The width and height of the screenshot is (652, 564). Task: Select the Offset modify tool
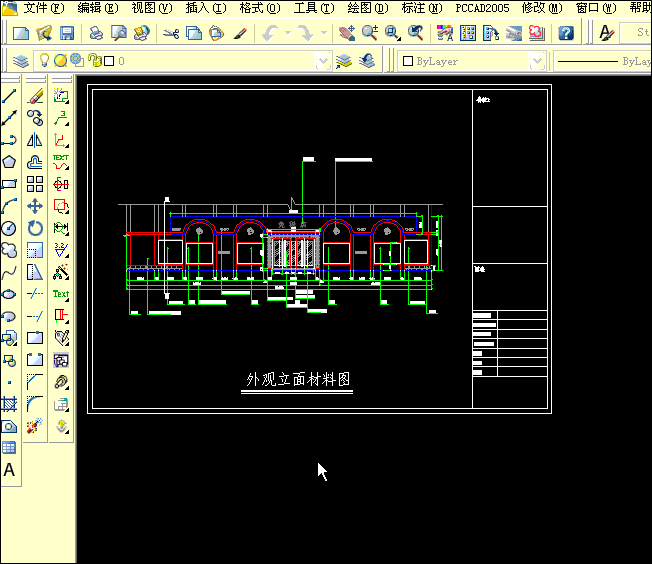[35, 162]
